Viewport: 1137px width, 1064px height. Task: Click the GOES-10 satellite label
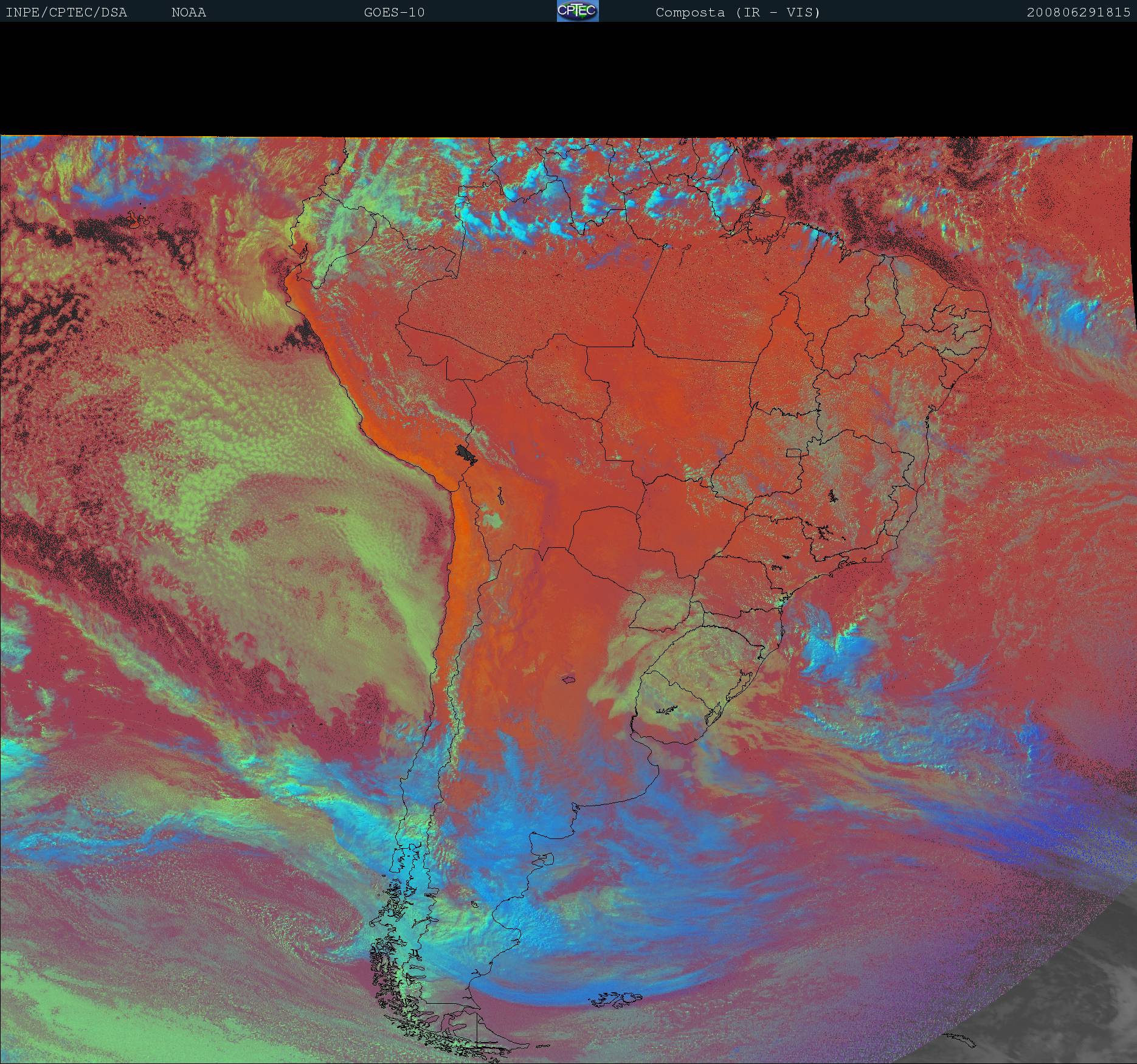(394, 12)
